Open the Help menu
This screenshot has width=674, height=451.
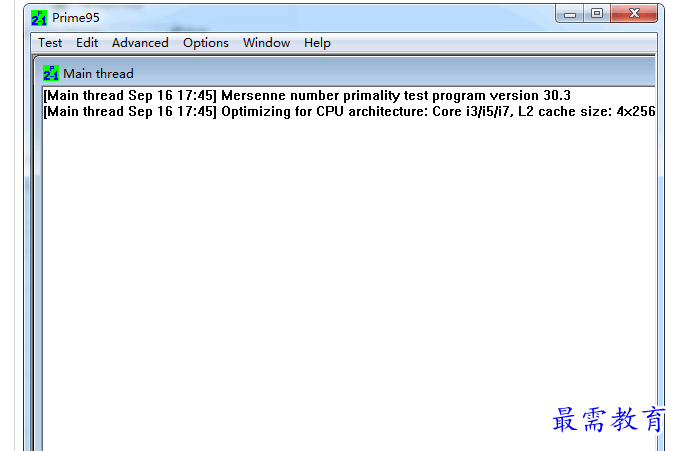317,43
